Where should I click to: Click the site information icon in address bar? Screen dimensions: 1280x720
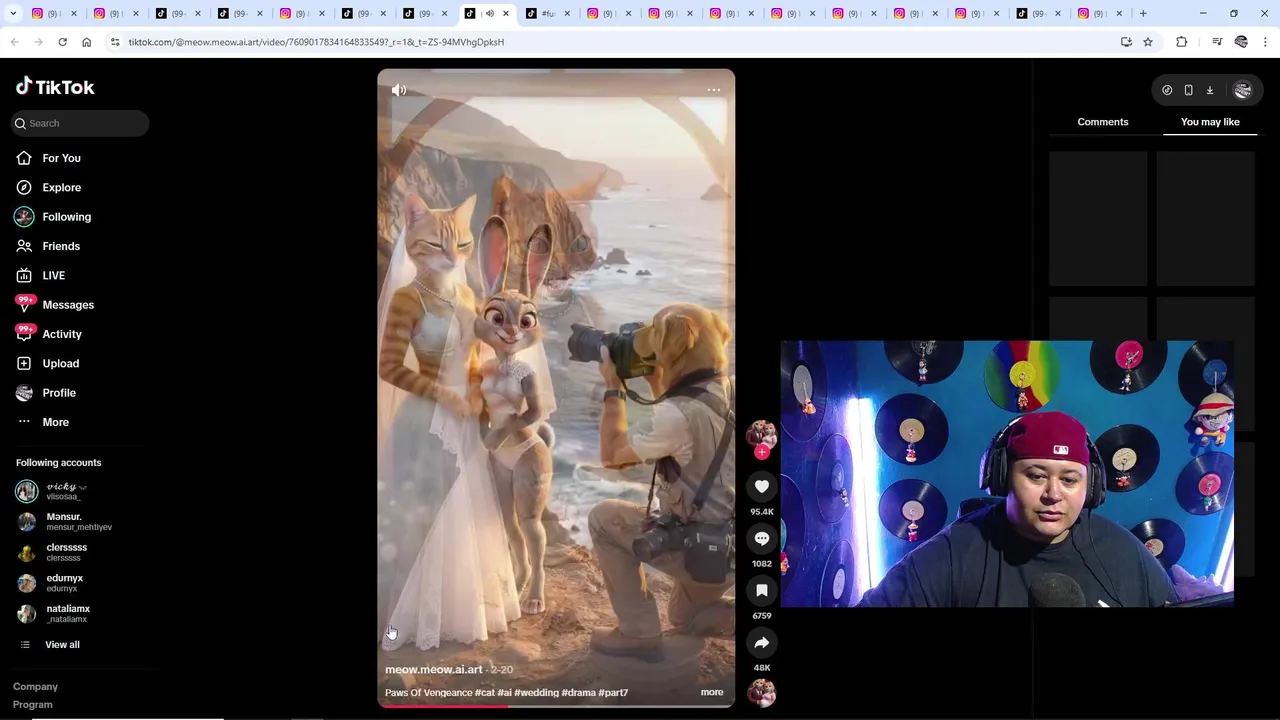tap(115, 42)
